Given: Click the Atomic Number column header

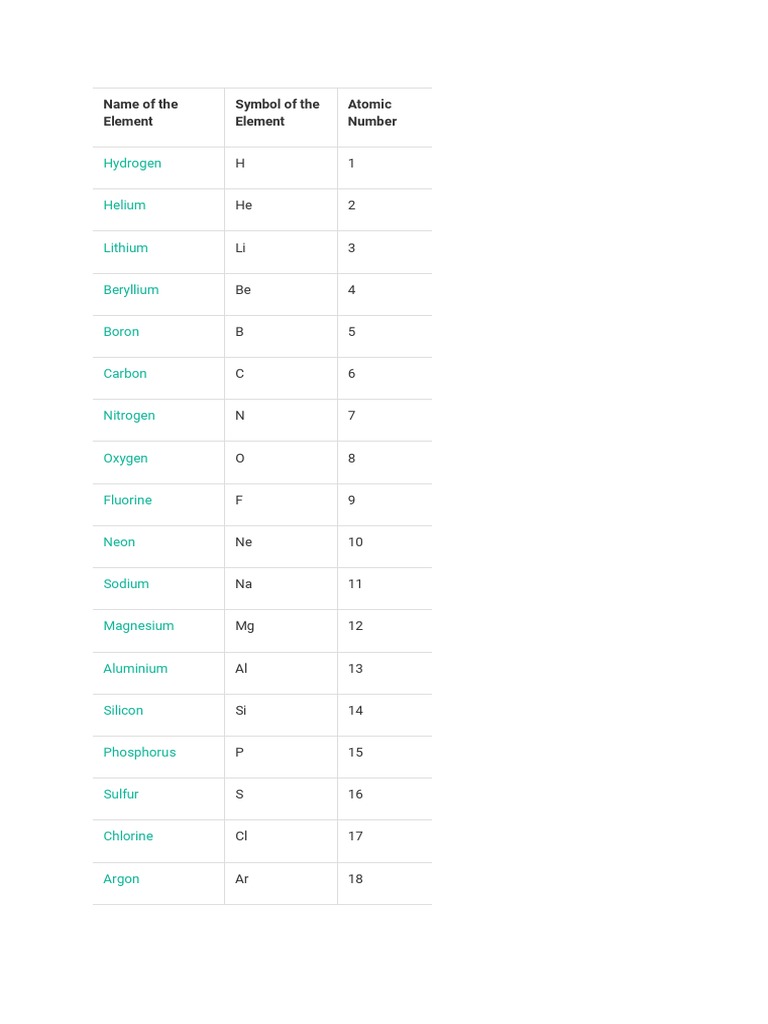Looking at the screenshot, I should coord(372,113).
